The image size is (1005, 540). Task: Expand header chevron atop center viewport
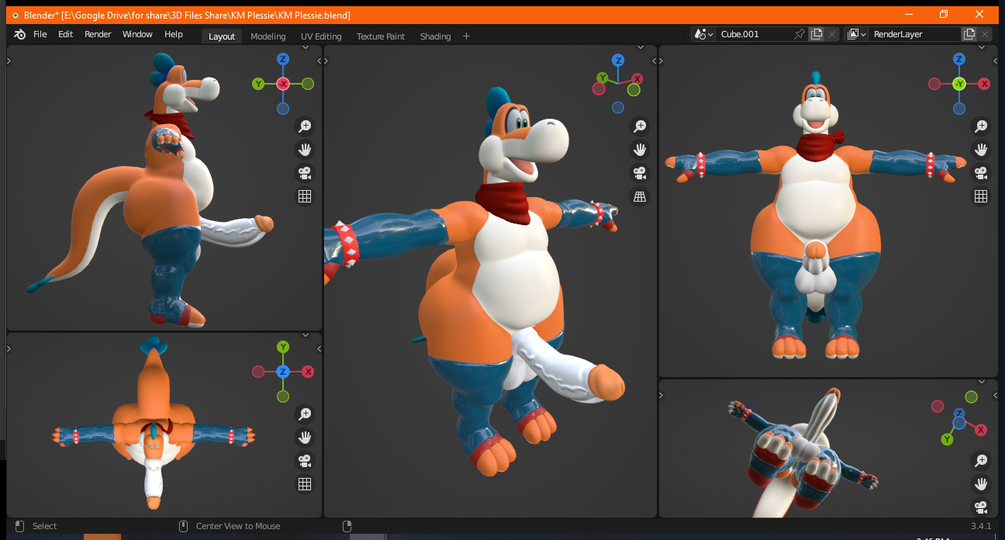click(640, 47)
